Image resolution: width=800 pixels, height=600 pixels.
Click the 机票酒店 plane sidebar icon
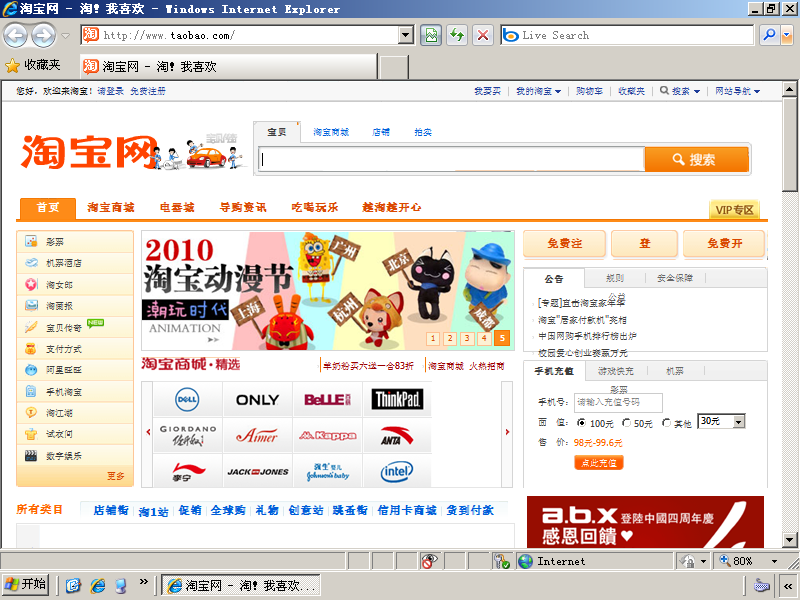[31, 263]
